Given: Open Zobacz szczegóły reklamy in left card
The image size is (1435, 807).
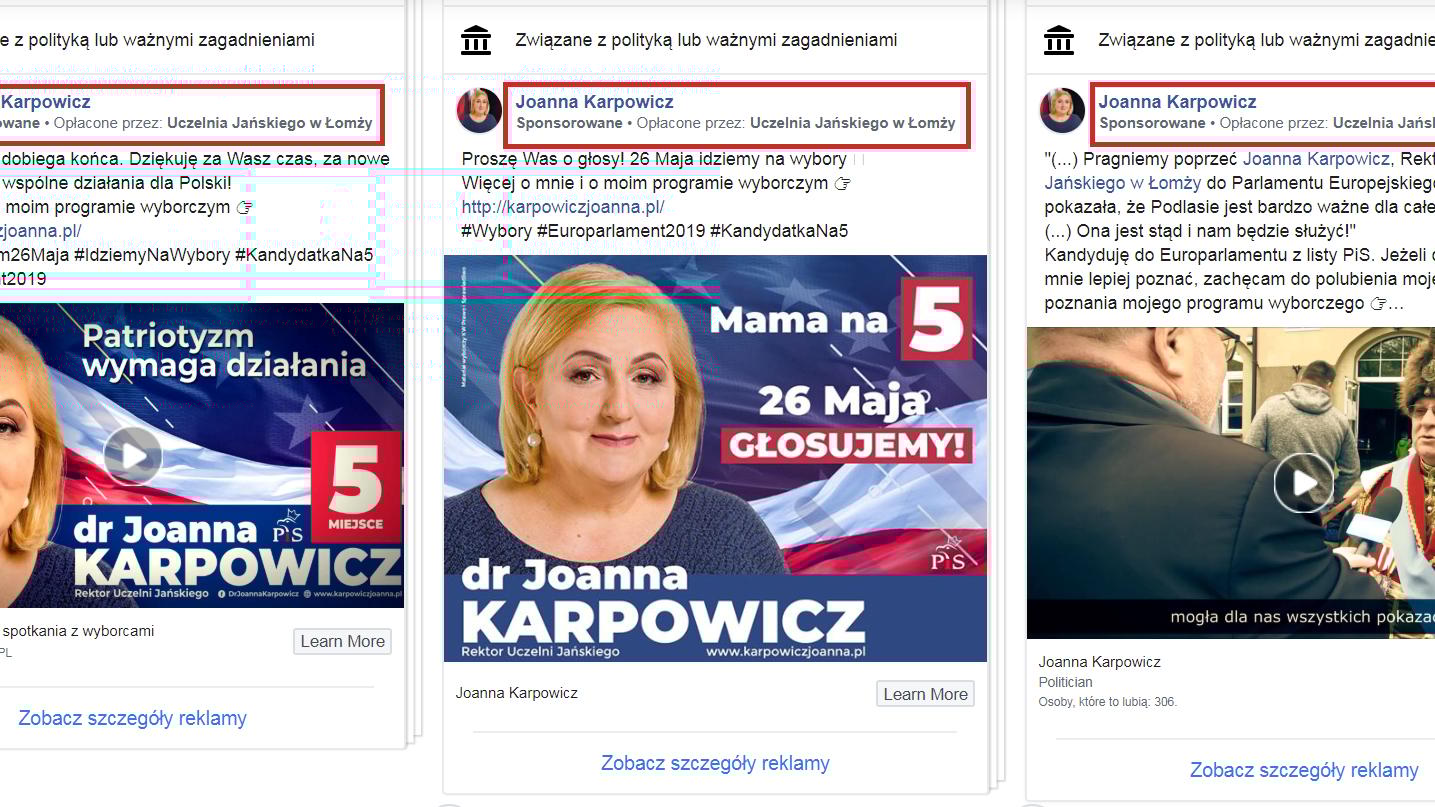Looking at the screenshot, I should tap(132, 718).
